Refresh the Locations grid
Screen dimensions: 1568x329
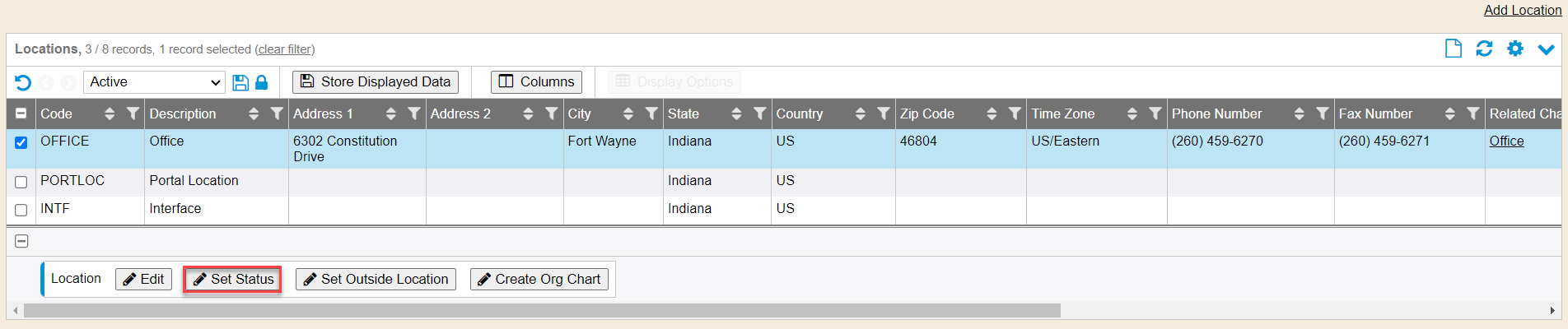[1484, 49]
